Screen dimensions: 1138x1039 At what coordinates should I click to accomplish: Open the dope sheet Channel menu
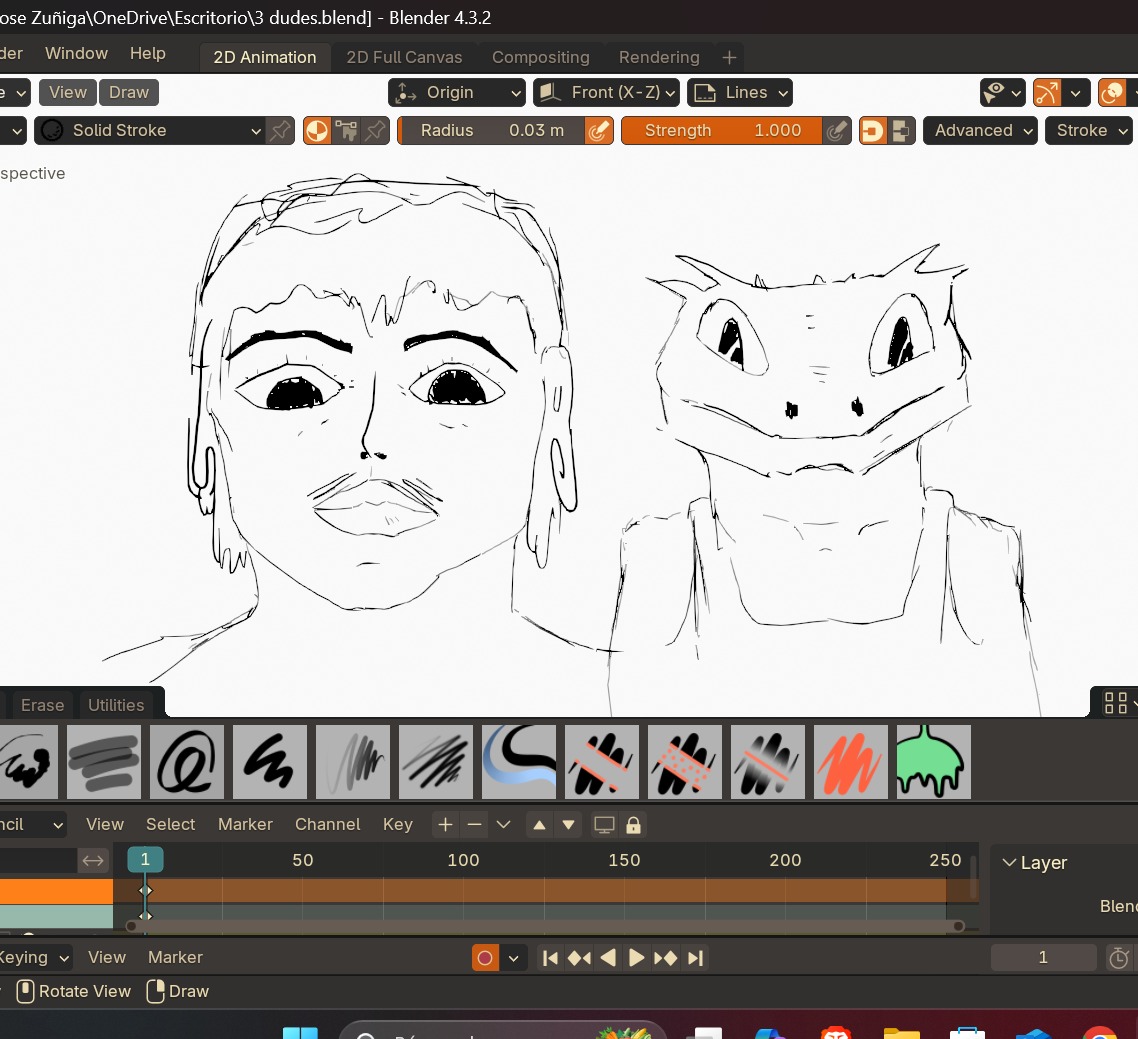(x=327, y=824)
